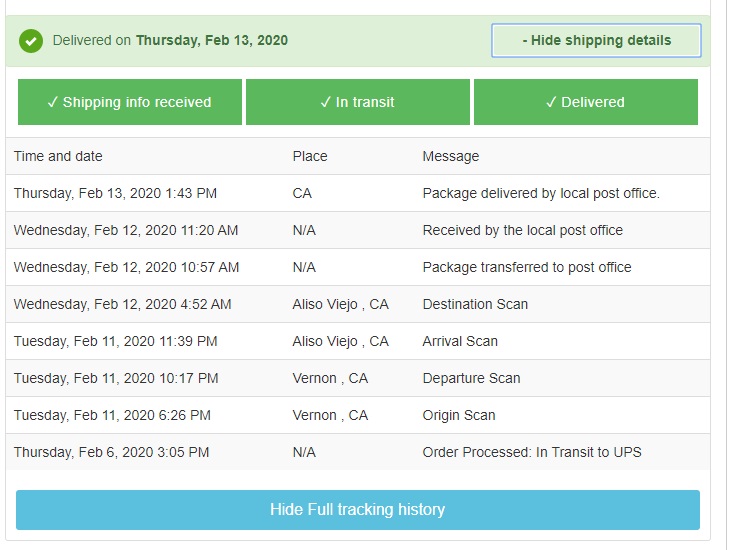Click the Place column header

[x=310, y=156]
